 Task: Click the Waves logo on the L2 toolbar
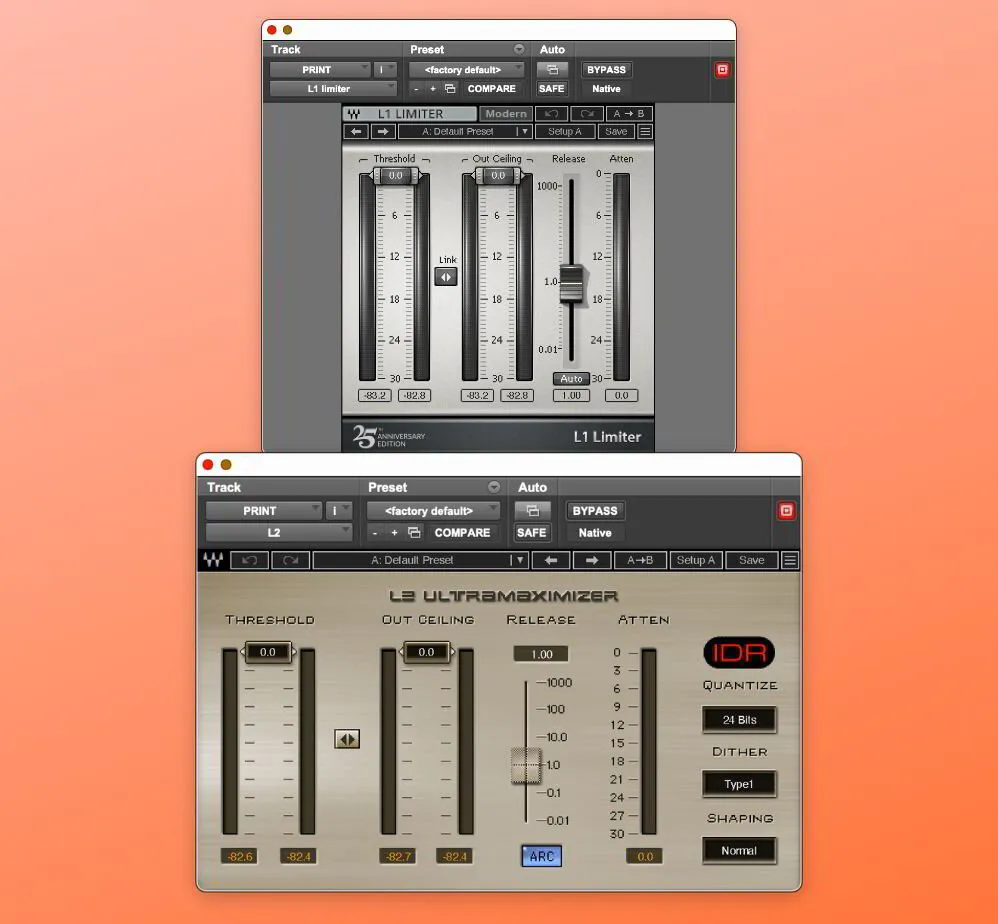click(x=212, y=560)
